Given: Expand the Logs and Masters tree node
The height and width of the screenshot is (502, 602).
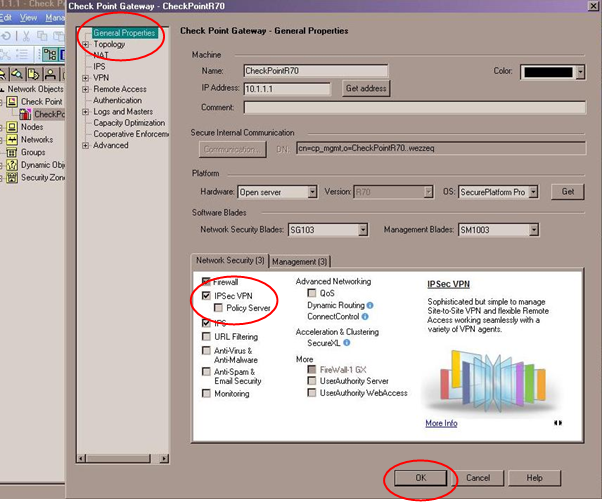Looking at the screenshot, I should pos(85,112).
